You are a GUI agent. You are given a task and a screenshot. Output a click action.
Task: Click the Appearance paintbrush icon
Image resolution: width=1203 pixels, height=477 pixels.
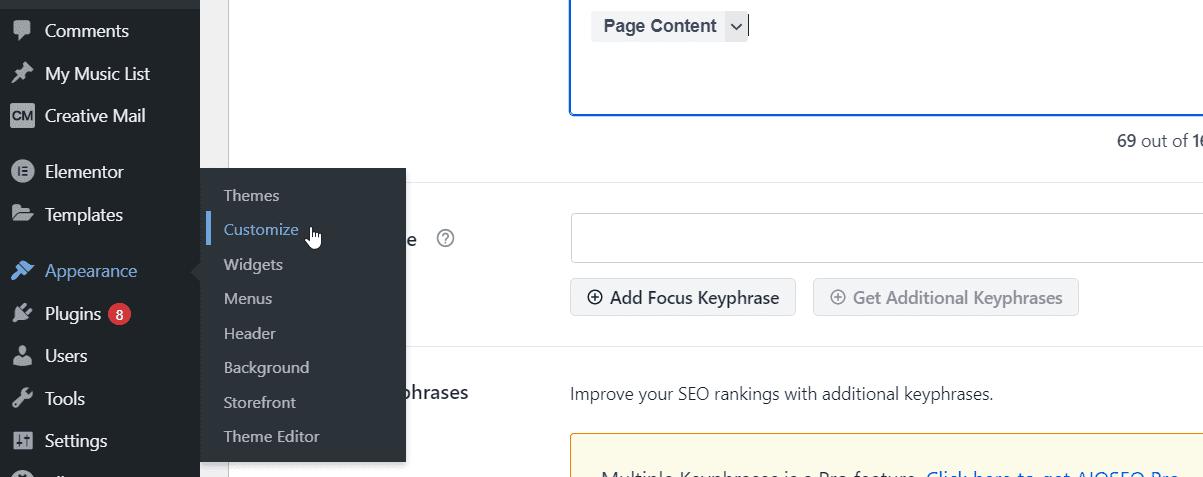click(22, 271)
